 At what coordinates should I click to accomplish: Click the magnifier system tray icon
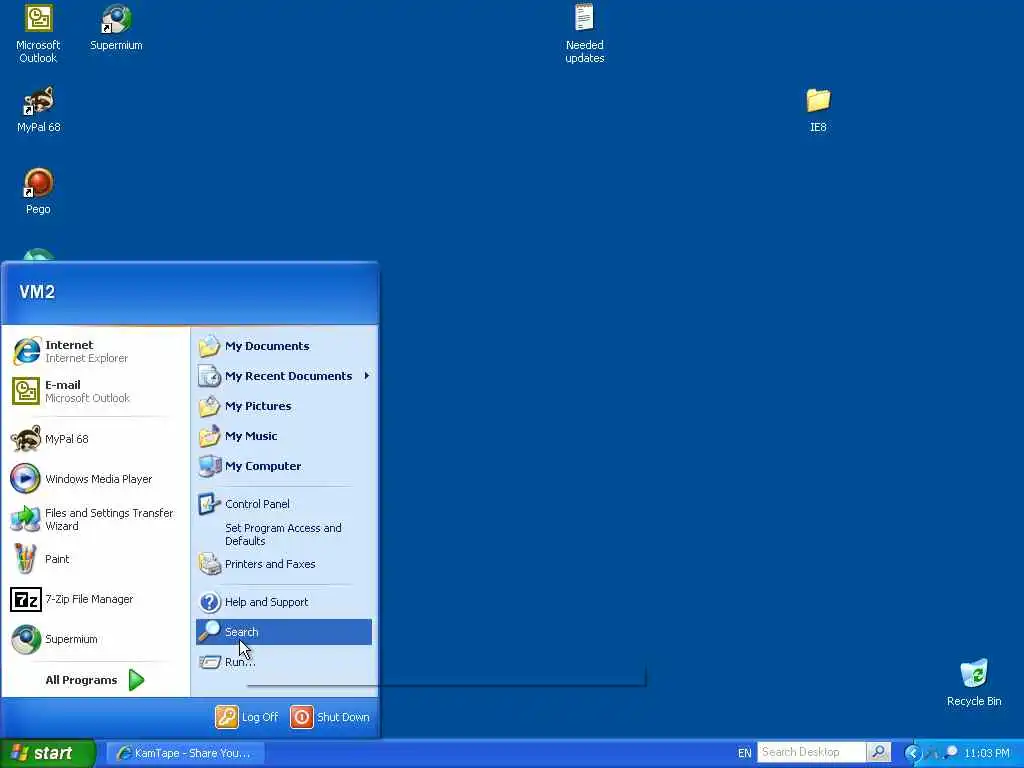pyautogui.click(x=952, y=752)
